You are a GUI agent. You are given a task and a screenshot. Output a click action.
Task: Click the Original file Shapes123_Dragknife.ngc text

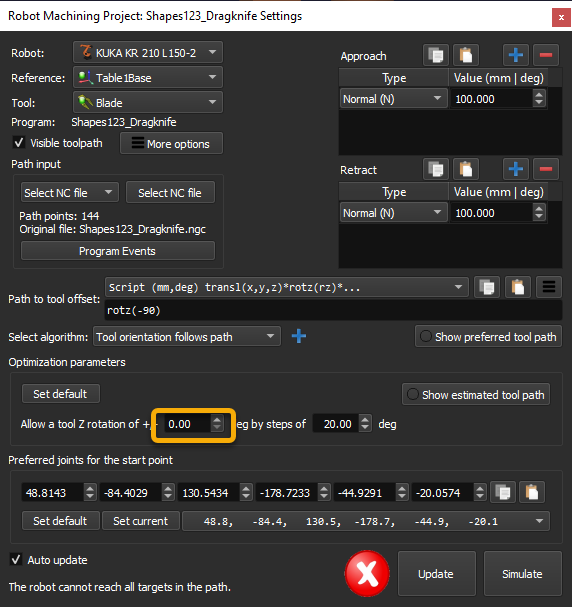click(x=113, y=229)
